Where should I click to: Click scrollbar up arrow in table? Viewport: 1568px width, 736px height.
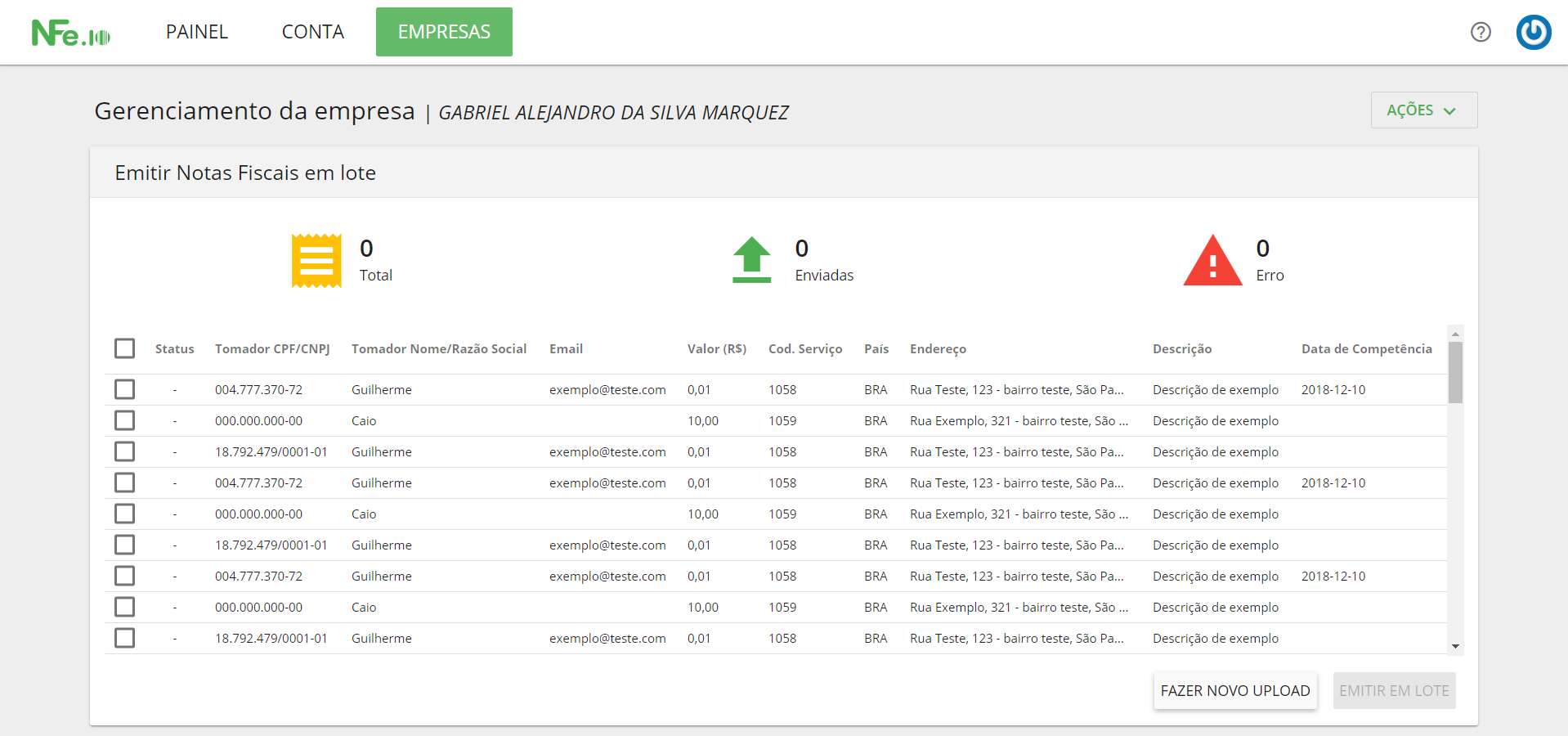tap(1455, 334)
